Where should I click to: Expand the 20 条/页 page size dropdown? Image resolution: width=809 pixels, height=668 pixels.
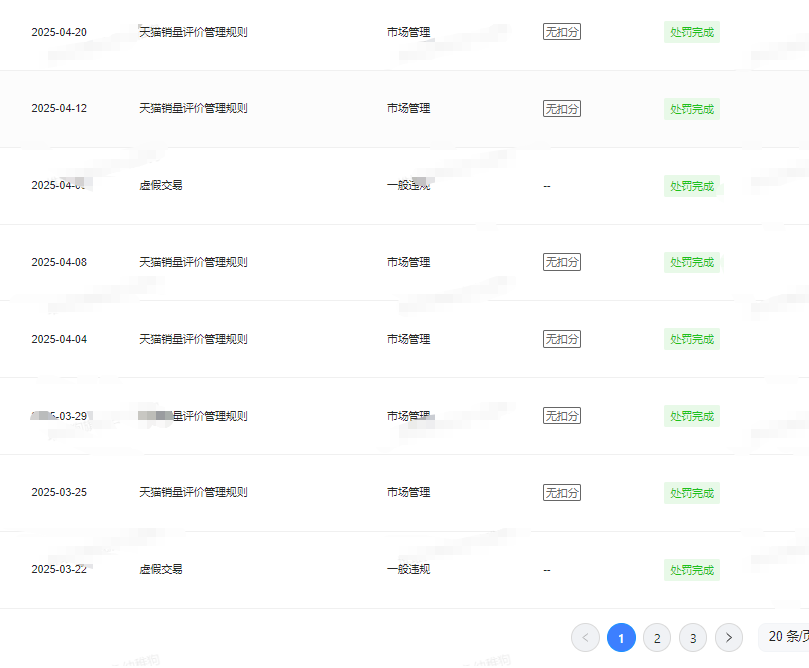tap(787, 636)
